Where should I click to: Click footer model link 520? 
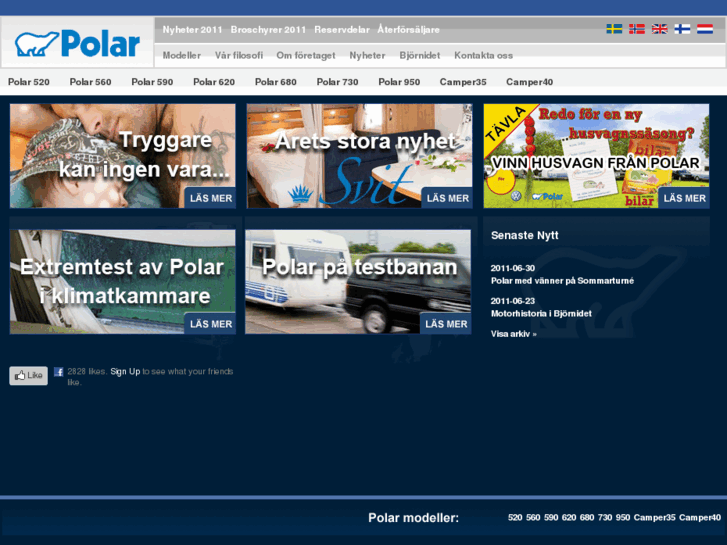coord(515,518)
